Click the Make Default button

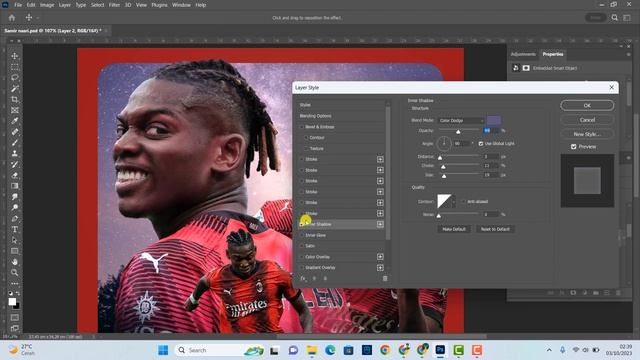454,229
